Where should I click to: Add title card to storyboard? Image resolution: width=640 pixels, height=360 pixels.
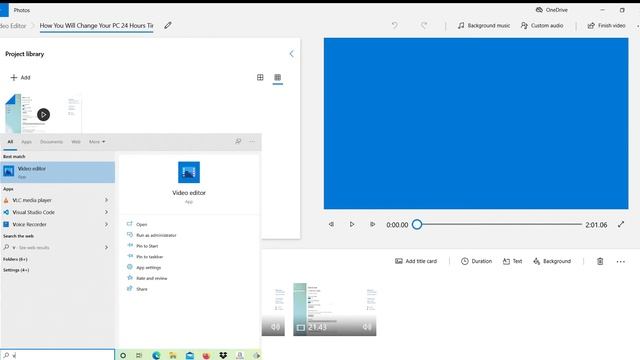(416, 261)
